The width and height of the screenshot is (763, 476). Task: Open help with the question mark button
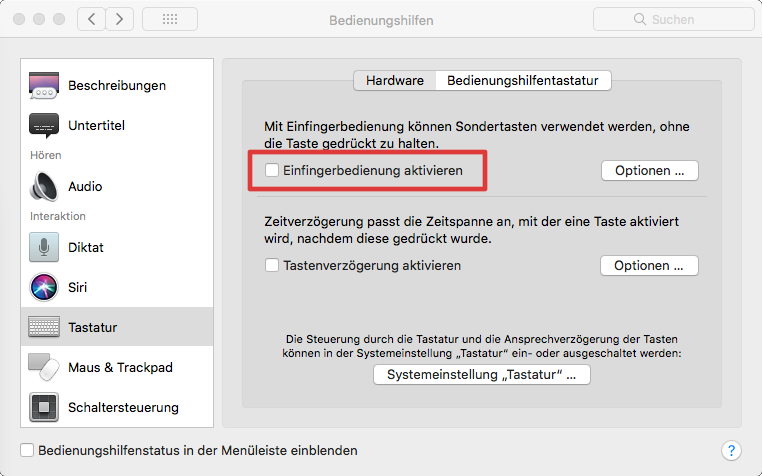click(x=731, y=451)
